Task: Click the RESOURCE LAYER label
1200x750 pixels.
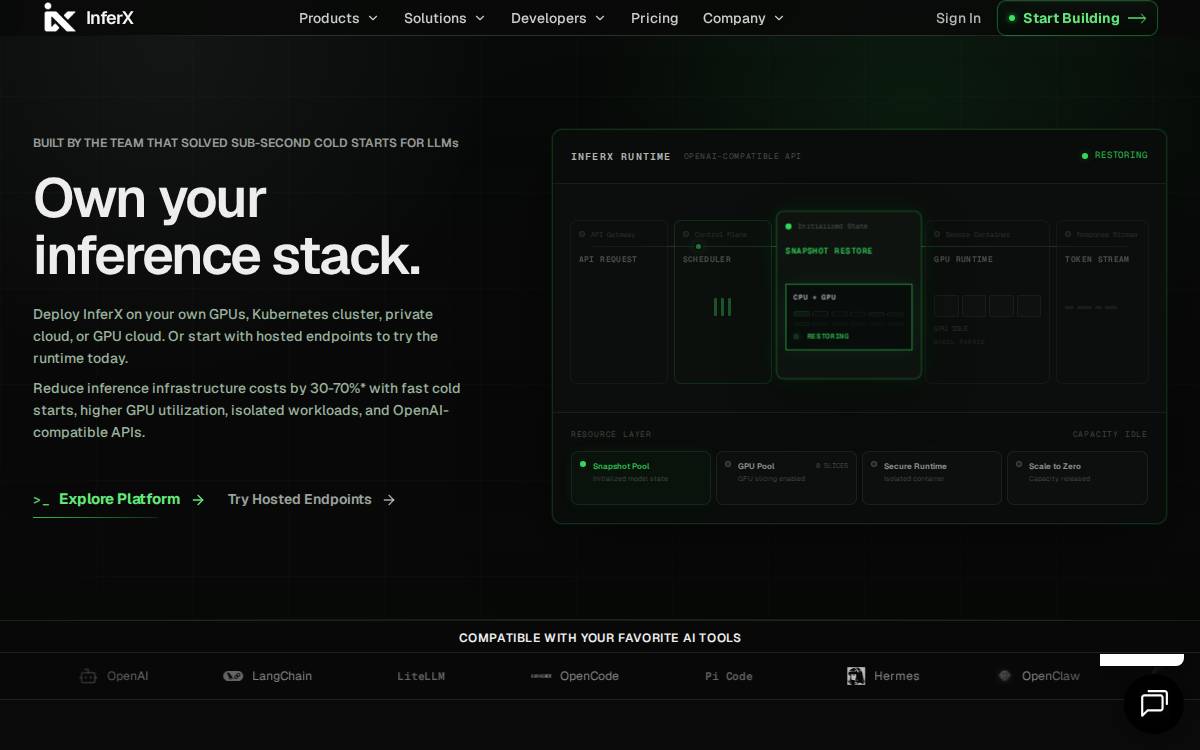Action: pos(611,434)
